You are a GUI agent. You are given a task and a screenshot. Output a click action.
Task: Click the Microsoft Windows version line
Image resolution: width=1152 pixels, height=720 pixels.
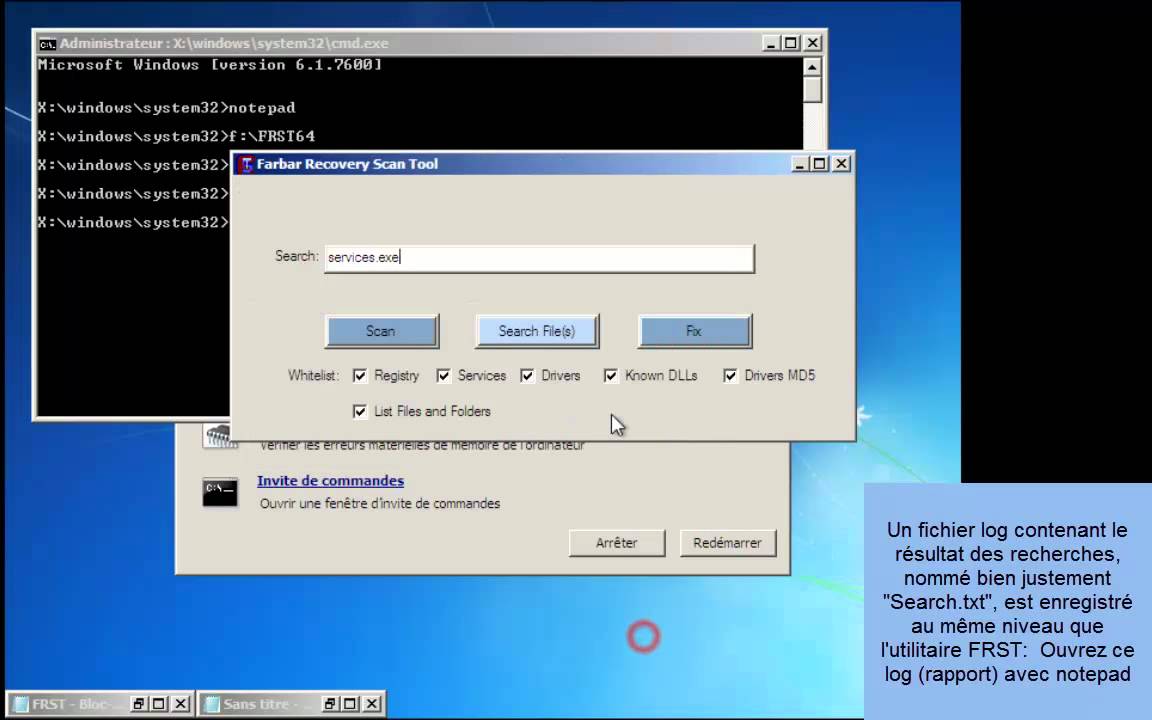tap(210, 65)
